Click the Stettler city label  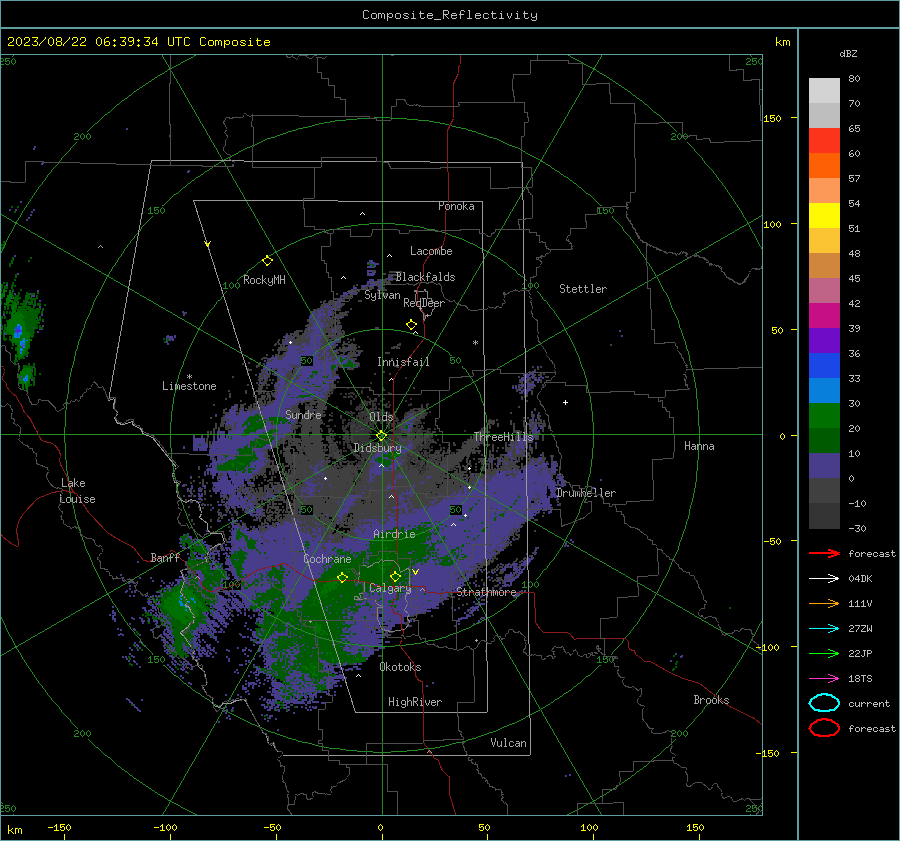tap(583, 289)
